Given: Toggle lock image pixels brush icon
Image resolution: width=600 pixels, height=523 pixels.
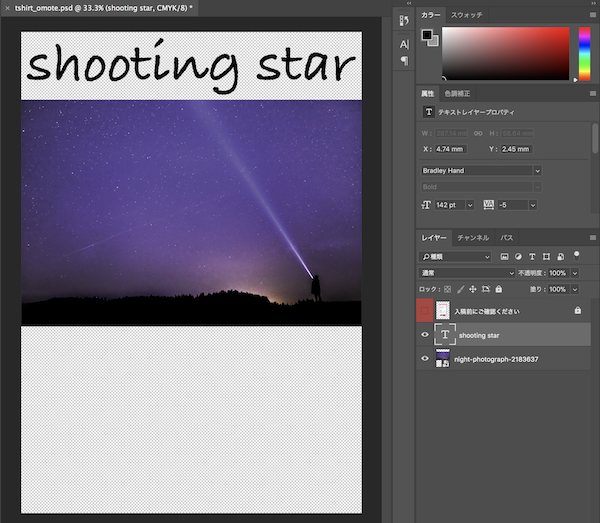Looking at the screenshot, I should 461,289.
